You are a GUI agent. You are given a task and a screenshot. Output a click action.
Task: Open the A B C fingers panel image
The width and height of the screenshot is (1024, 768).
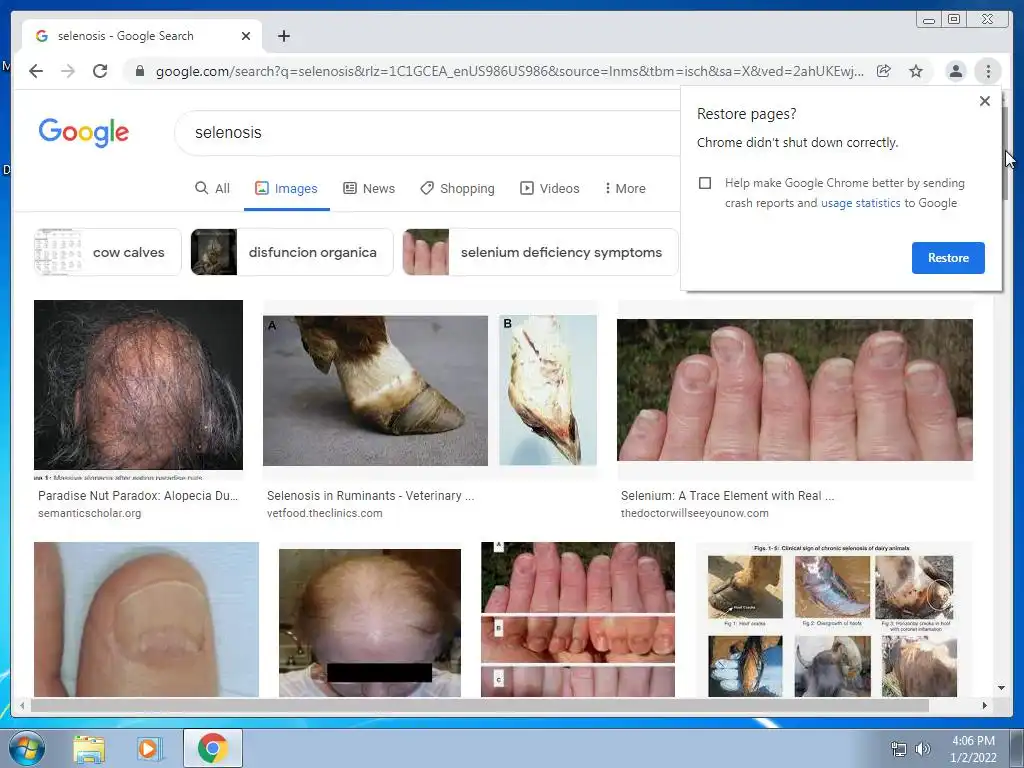click(578, 619)
